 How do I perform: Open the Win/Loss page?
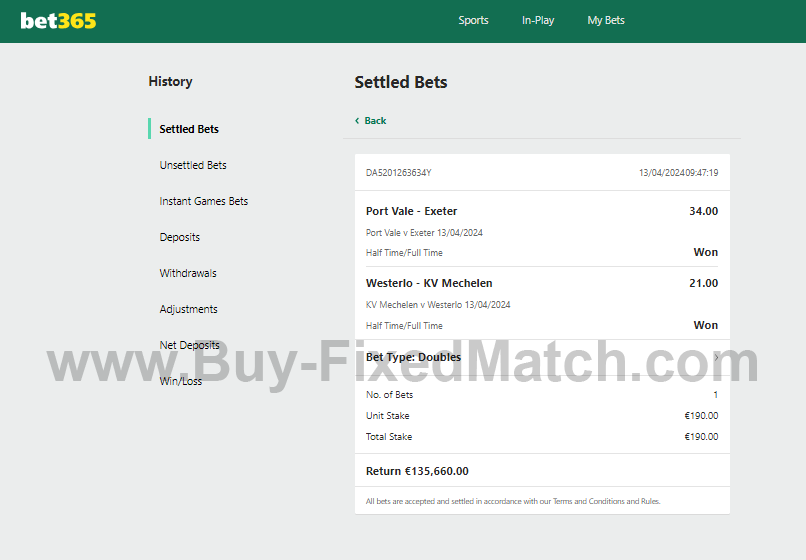tap(180, 381)
